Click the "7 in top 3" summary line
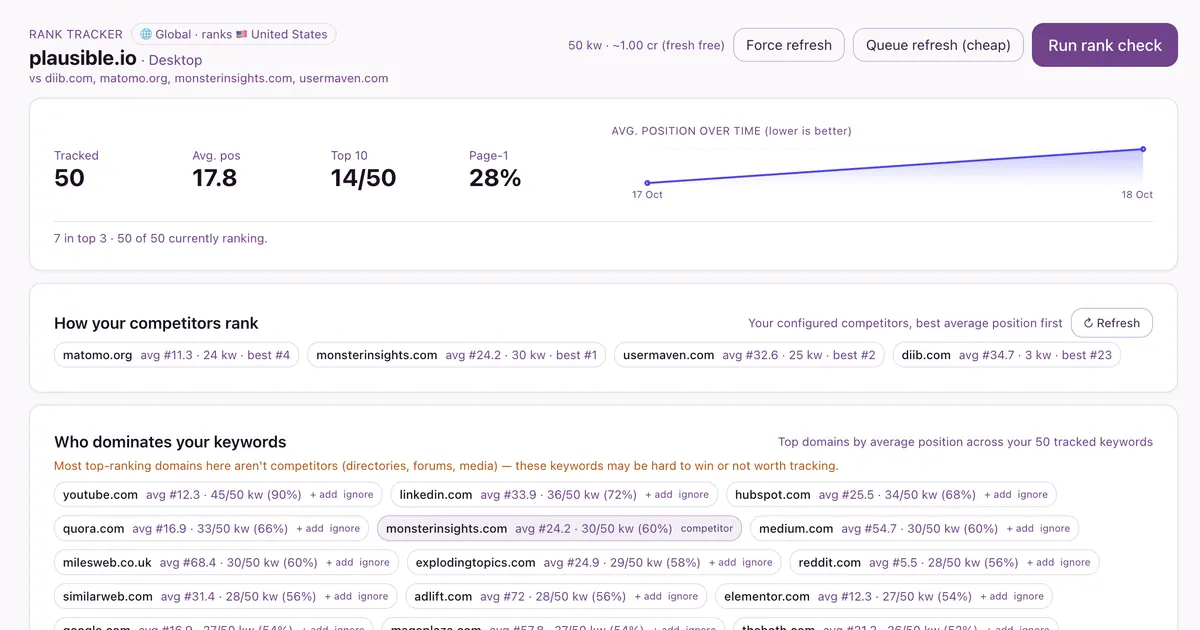 161,239
